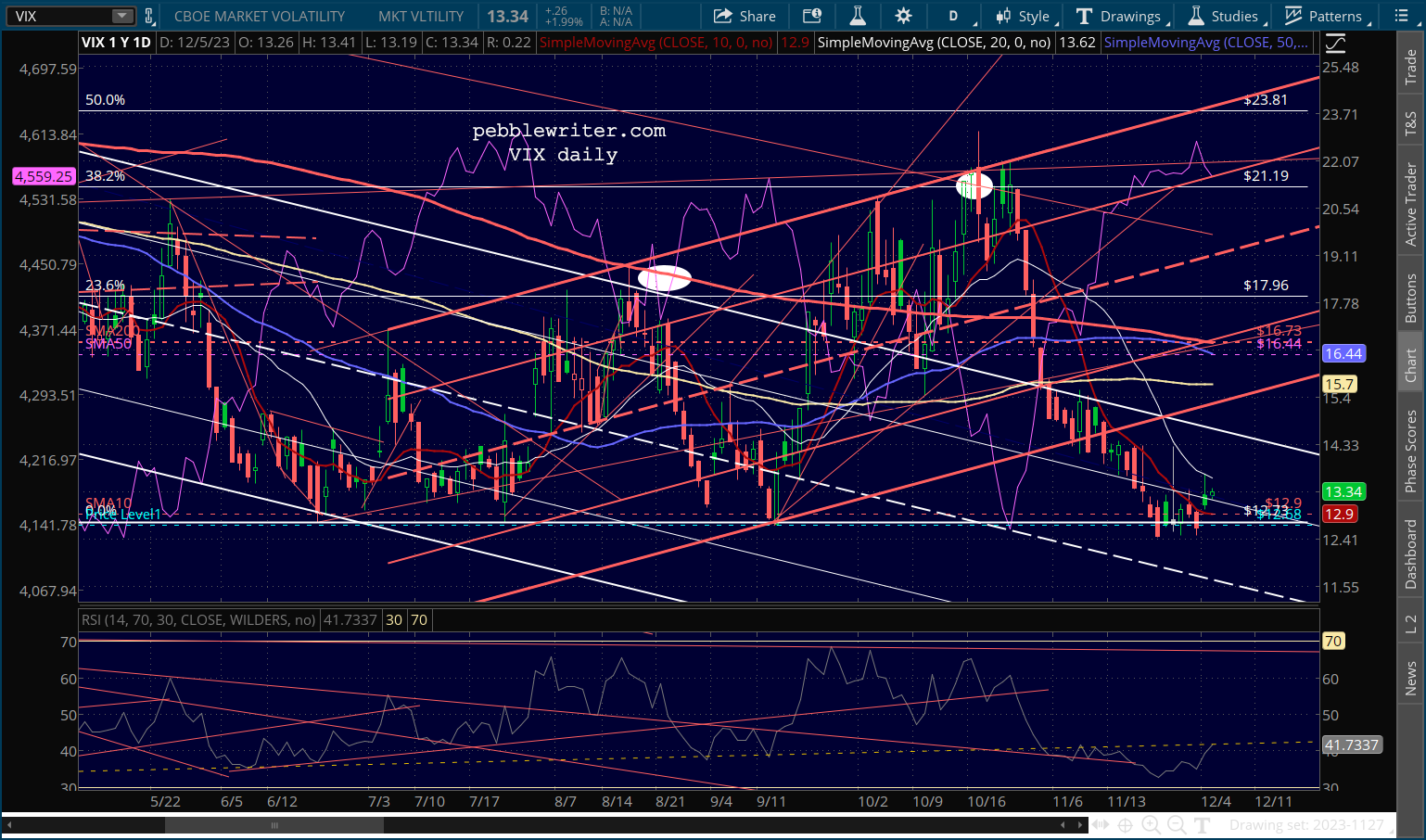Click the SimpleMovingAvg (CLOSE, 20, 0, no) label
The height and width of the screenshot is (840, 1426).
click(x=935, y=43)
